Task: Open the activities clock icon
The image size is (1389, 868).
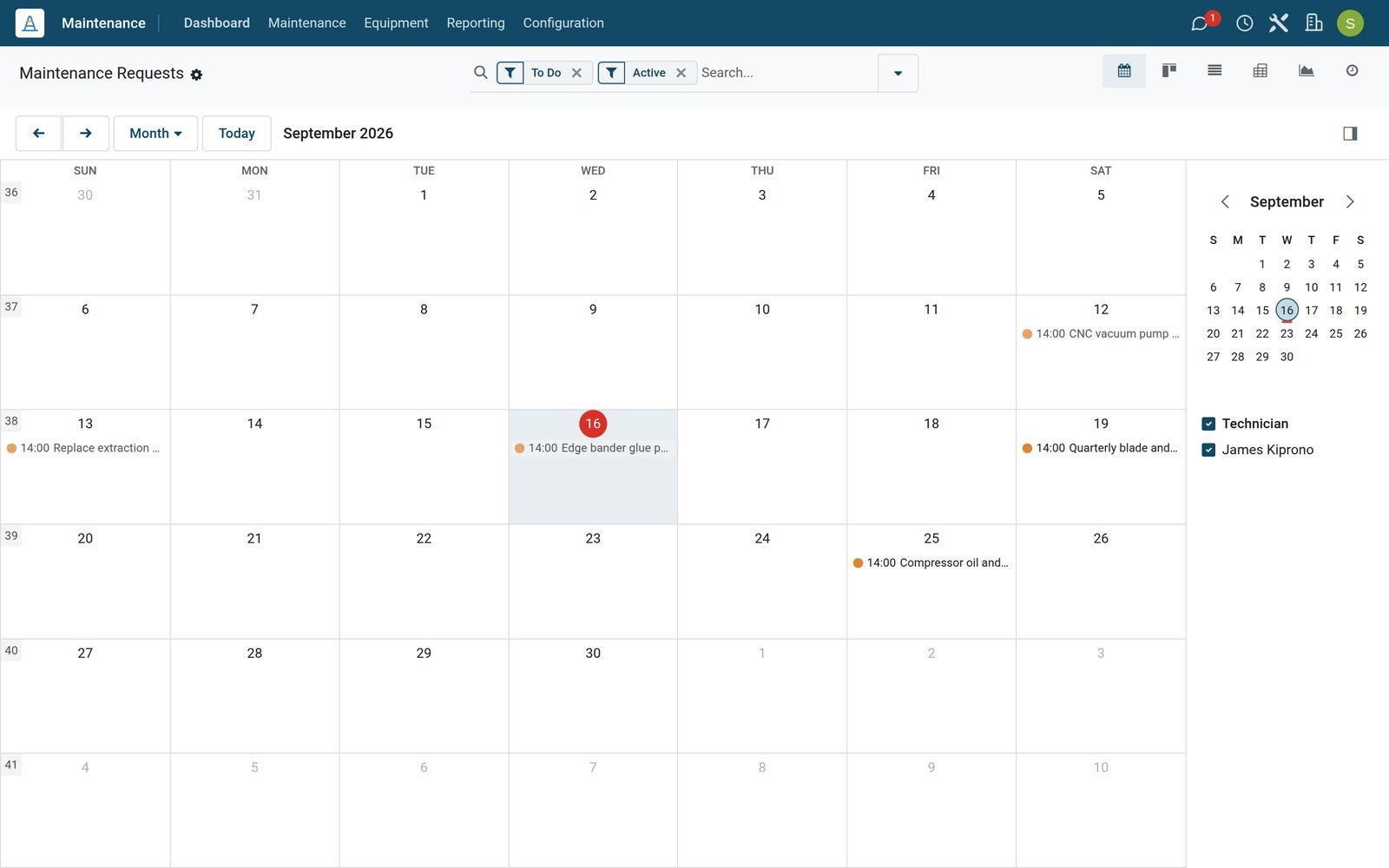Action: pyautogui.click(x=1244, y=23)
